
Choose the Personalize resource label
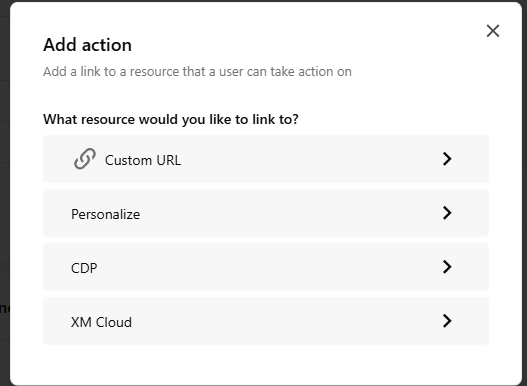(x=106, y=214)
